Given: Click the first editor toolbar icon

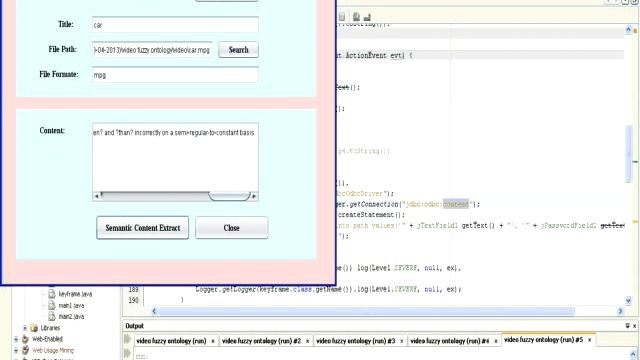Looking at the screenshot, I should 342,17.
